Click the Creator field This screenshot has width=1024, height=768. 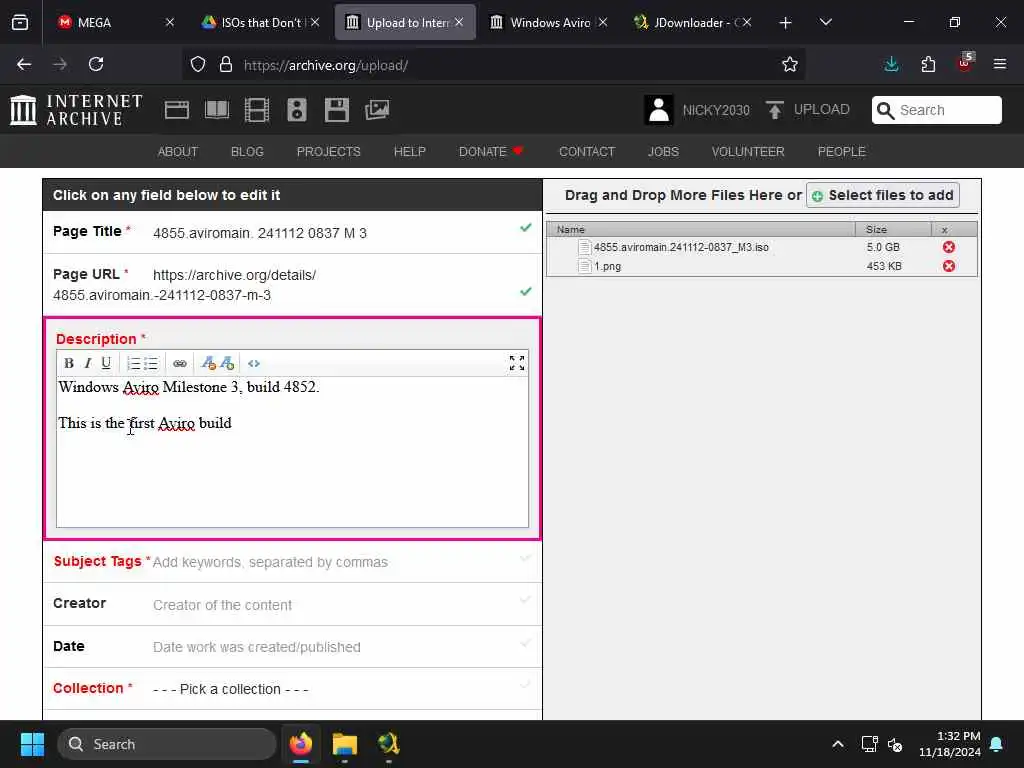tap(293, 604)
